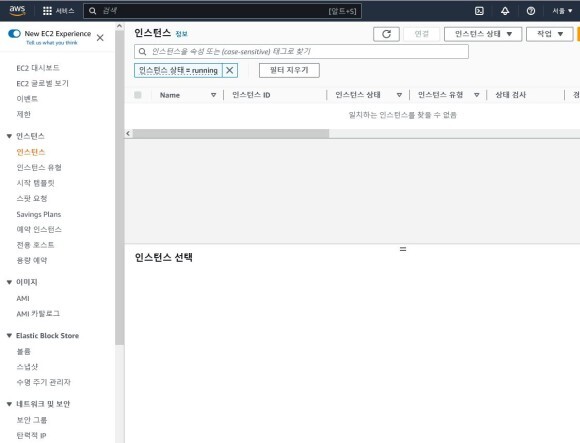Click the Status Check column header

pos(510,95)
